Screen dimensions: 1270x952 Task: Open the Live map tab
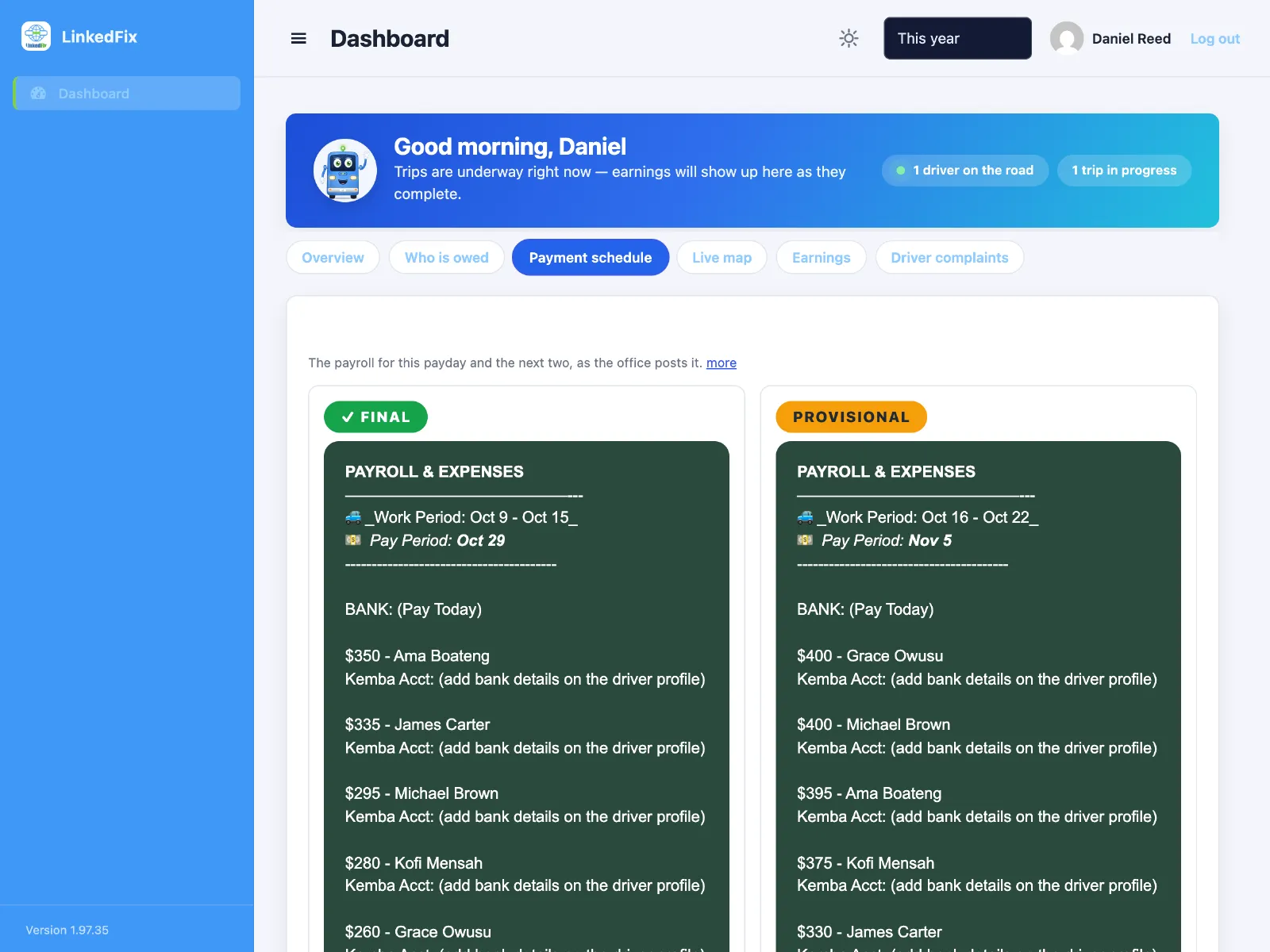tap(722, 258)
